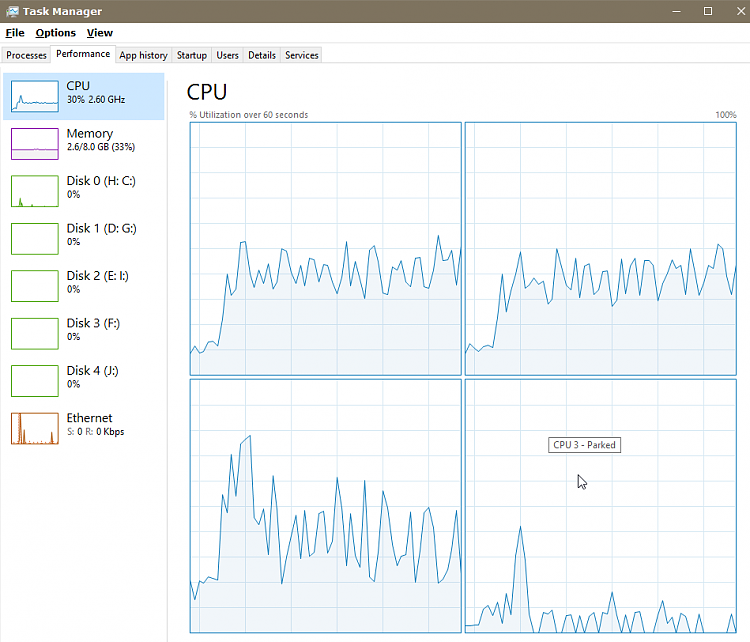
Task: Select the Memory mini graph thumbnail
Action: (35, 144)
